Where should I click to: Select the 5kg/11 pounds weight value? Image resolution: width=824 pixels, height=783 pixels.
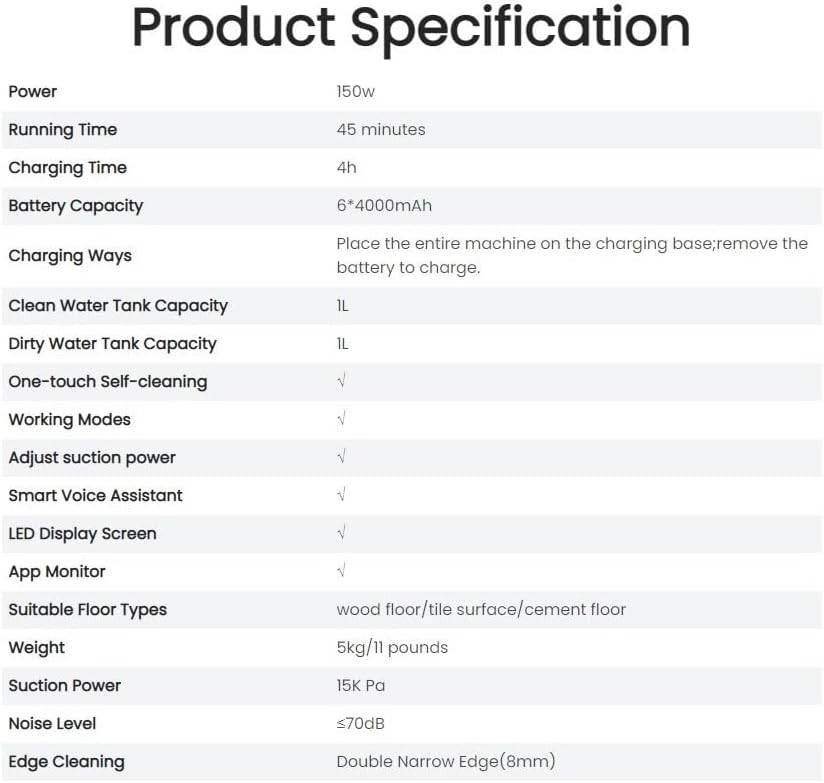coord(392,647)
